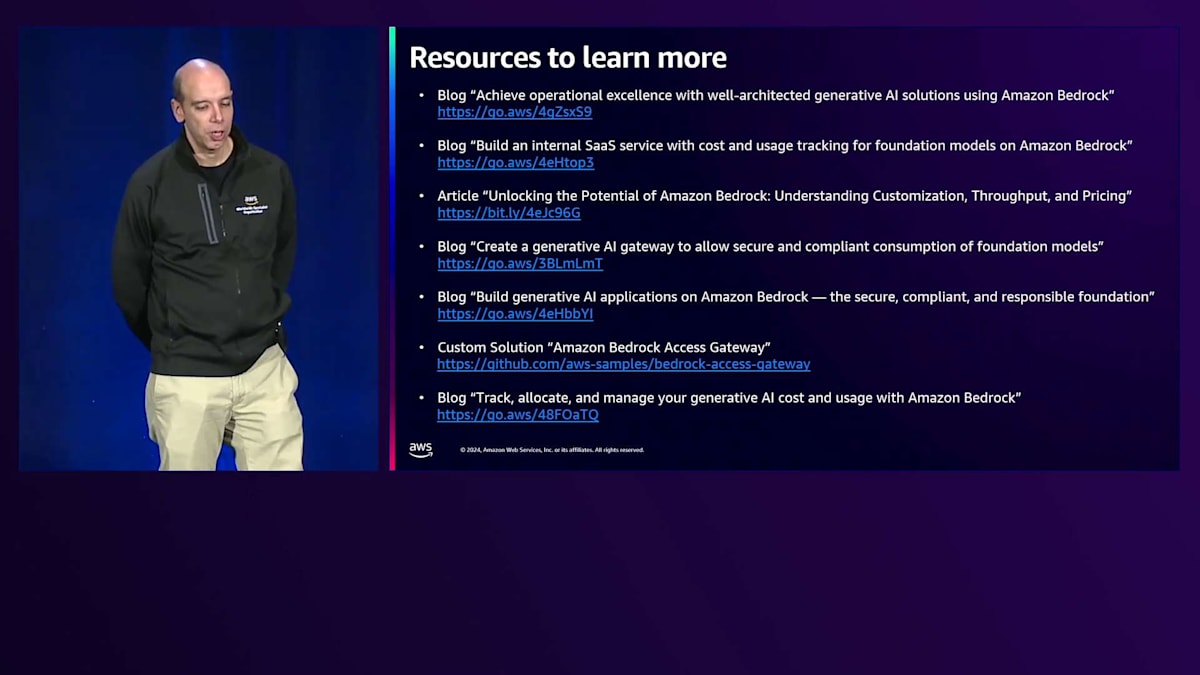
Task: Select the 'Amazon Bedrock Access Gateway' custom solution text
Action: pos(604,347)
